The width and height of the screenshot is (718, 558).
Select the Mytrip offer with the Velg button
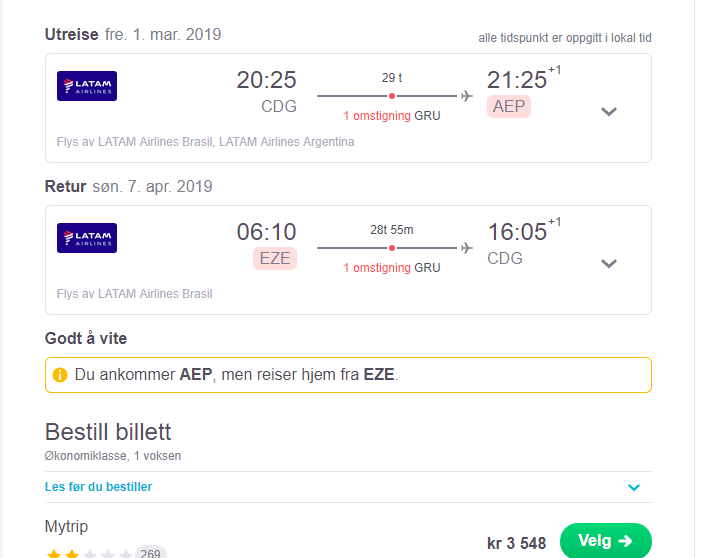click(x=605, y=541)
